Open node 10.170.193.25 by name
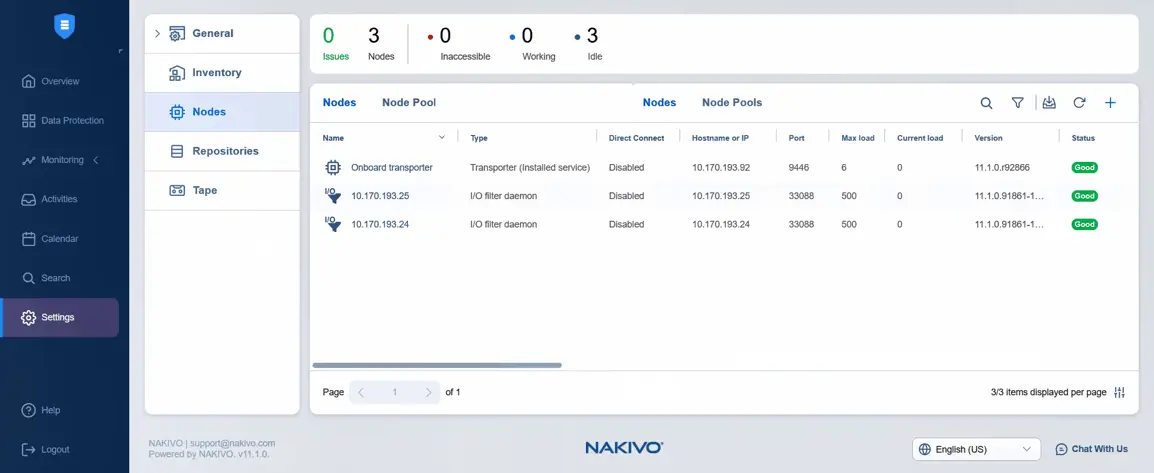Screen dimensions: 1154x473 point(380,196)
